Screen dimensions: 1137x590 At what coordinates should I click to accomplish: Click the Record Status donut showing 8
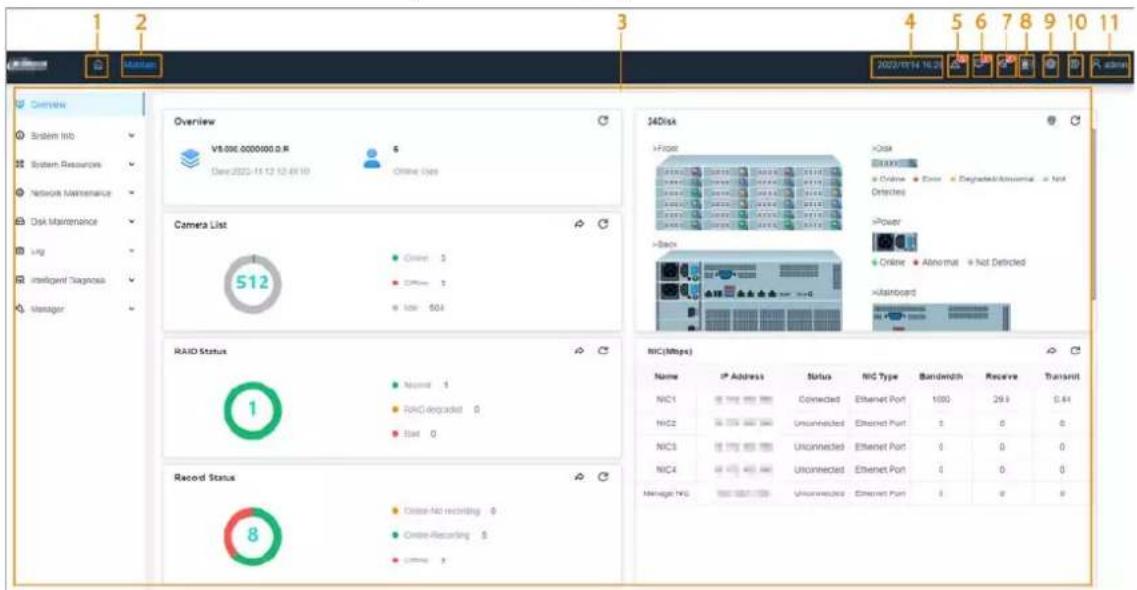click(x=252, y=536)
